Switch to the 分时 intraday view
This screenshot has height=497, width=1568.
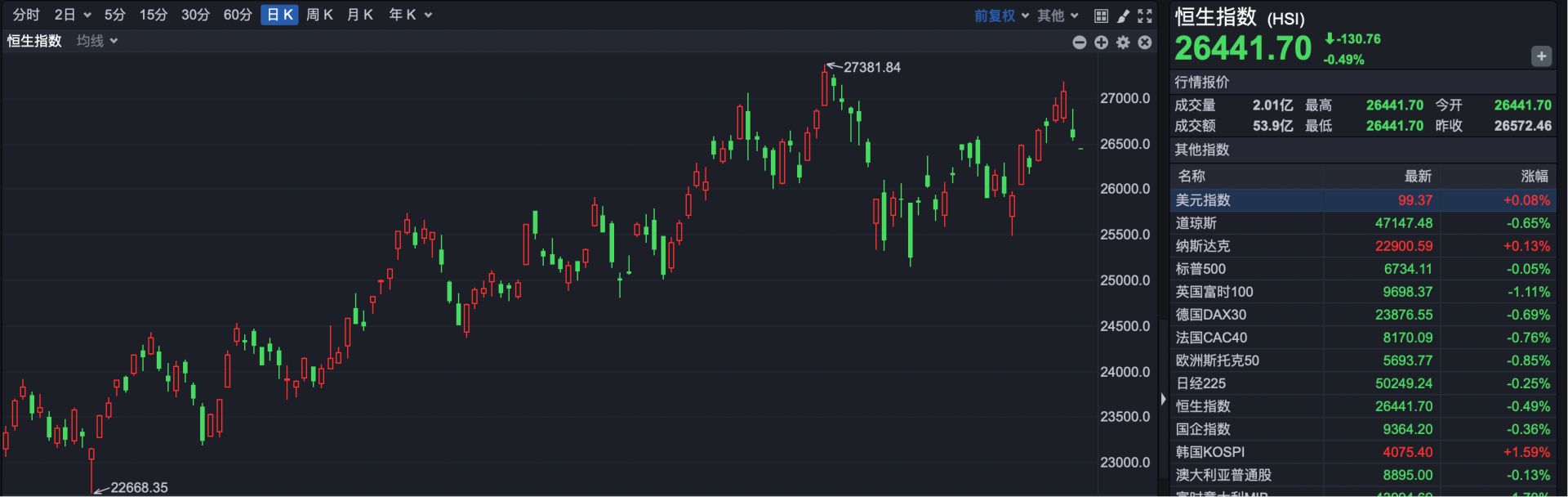tap(26, 15)
